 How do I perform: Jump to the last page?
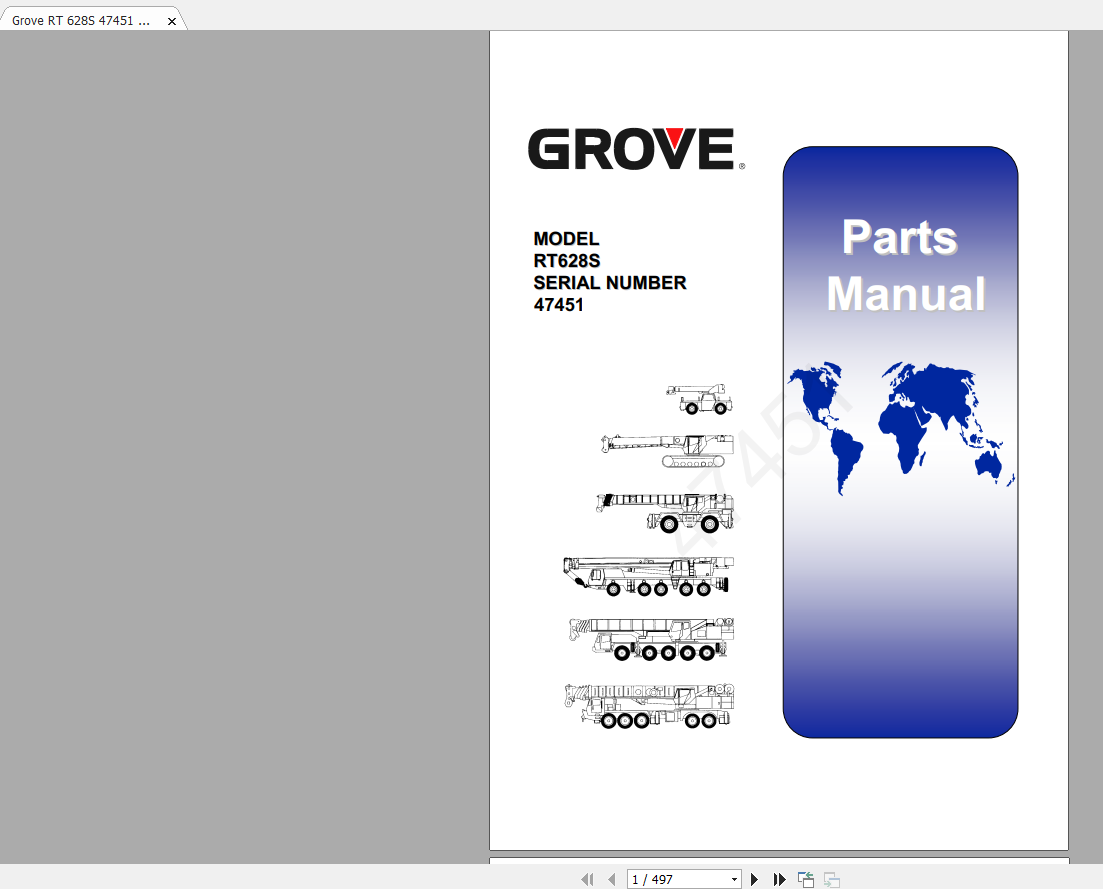point(780,880)
